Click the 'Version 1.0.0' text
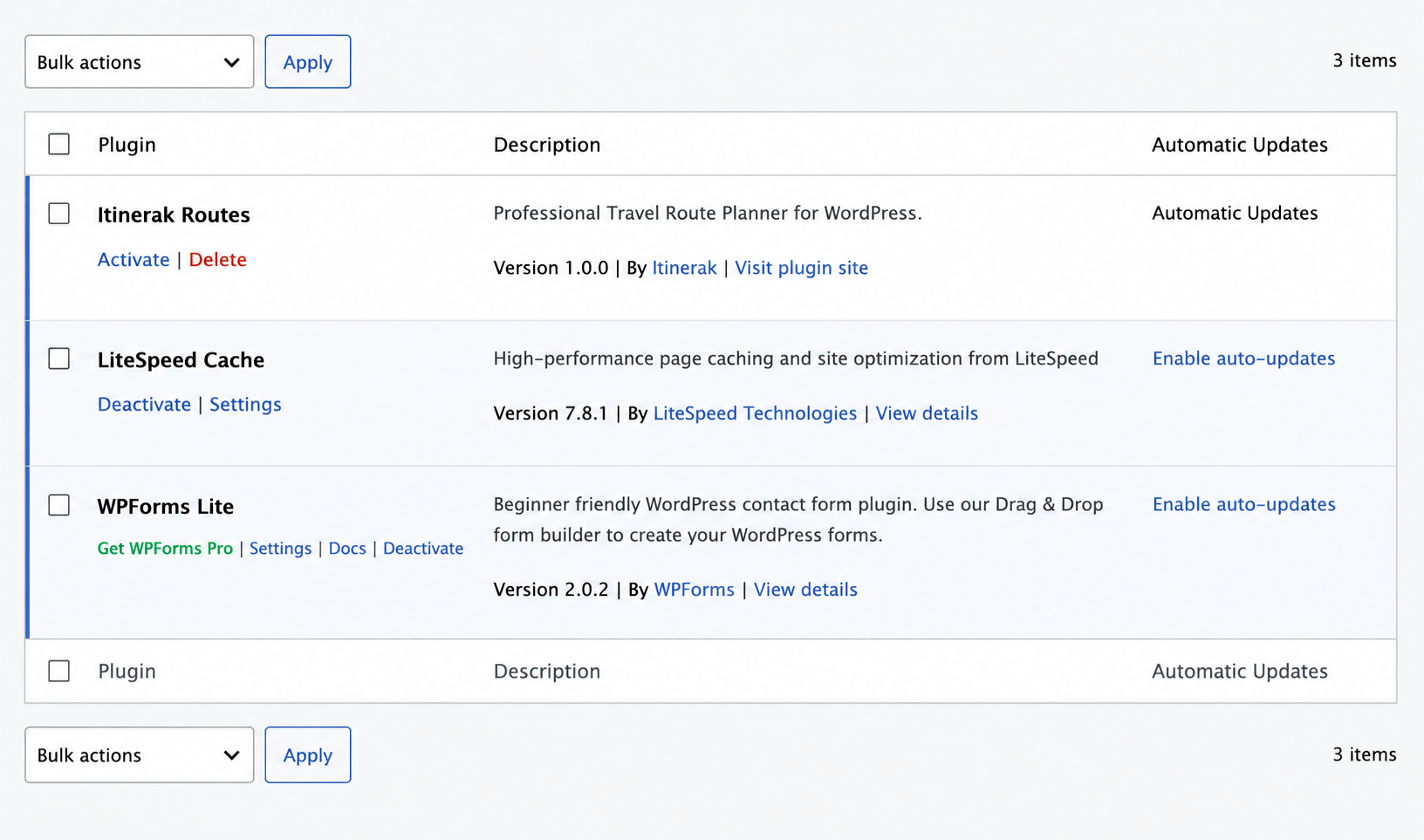The height and width of the screenshot is (840, 1424). pos(551,268)
